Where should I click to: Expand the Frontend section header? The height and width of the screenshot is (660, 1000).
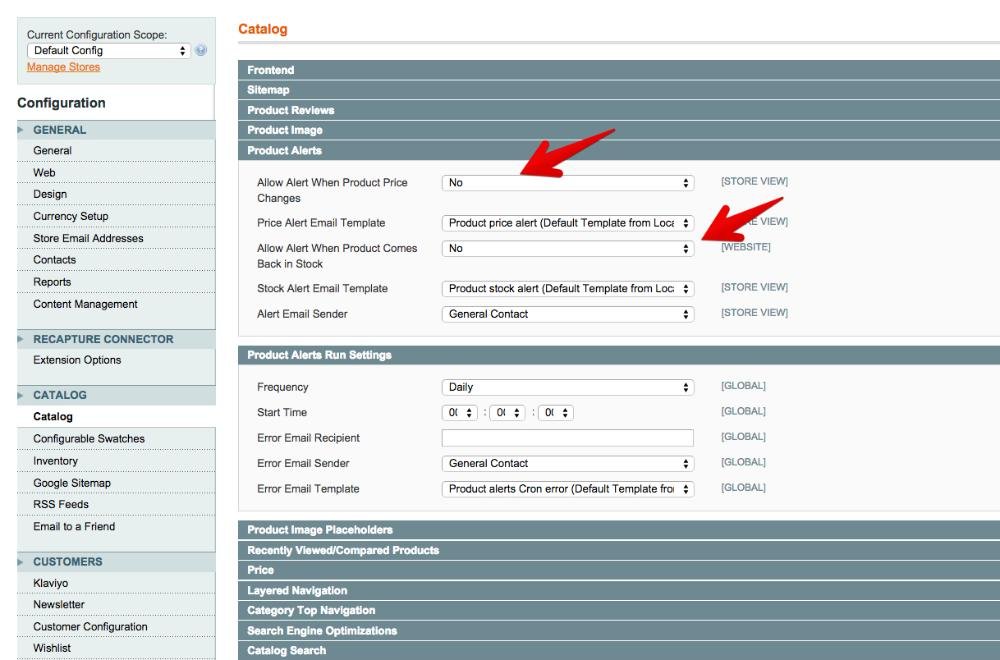coord(618,70)
